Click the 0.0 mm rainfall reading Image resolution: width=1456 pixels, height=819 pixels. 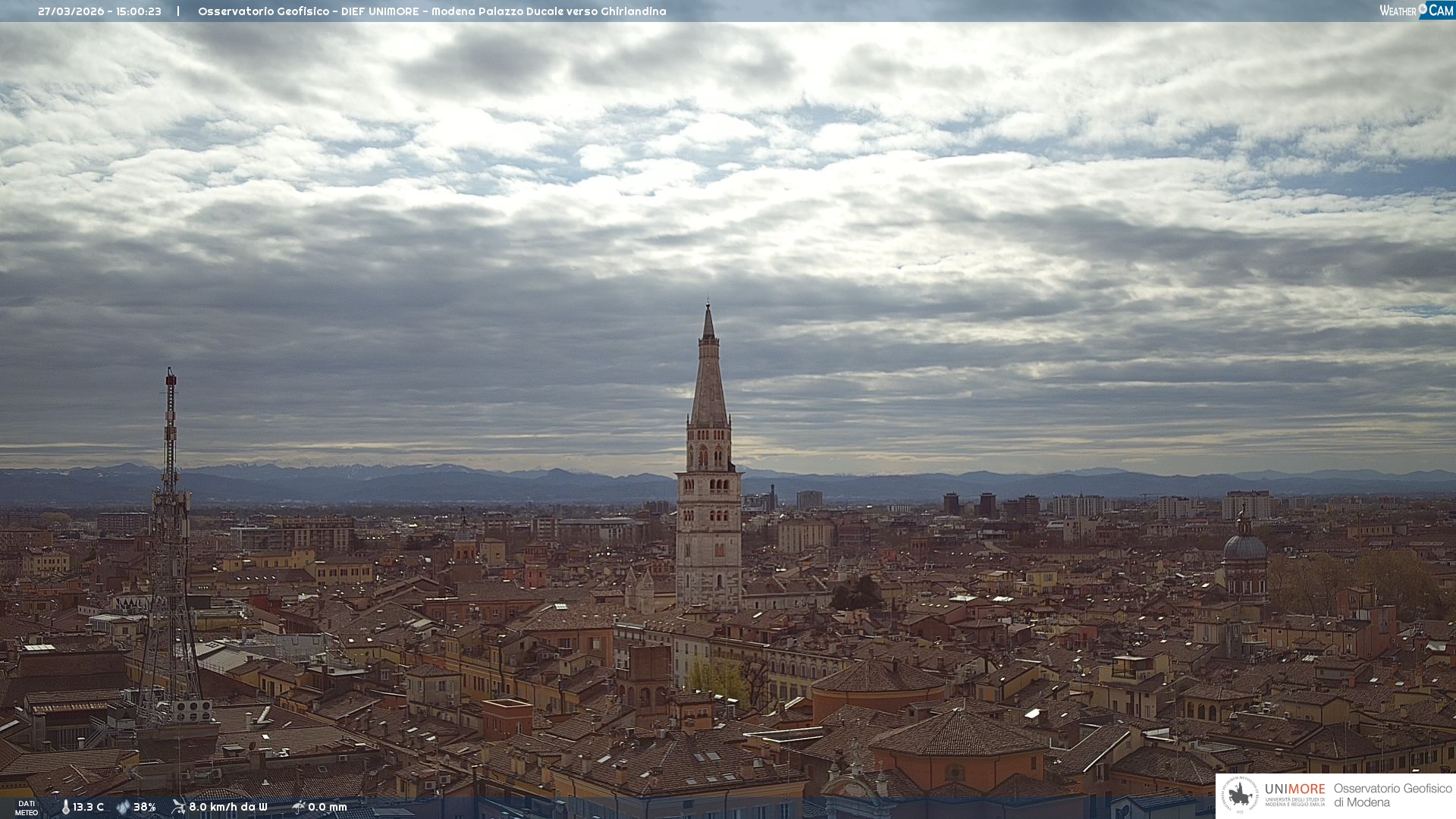(x=327, y=807)
